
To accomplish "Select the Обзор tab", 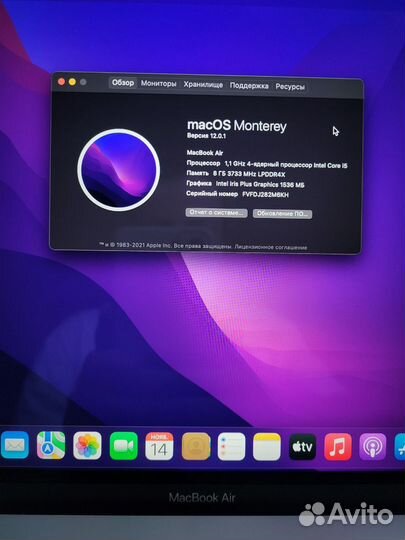I will click(123, 83).
